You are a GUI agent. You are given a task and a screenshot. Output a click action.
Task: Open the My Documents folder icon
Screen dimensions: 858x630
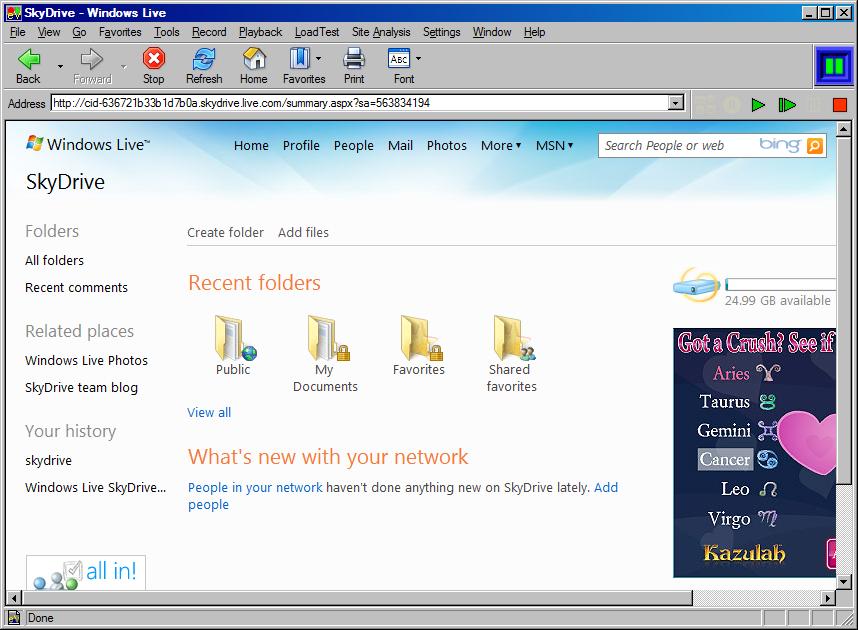(328, 338)
